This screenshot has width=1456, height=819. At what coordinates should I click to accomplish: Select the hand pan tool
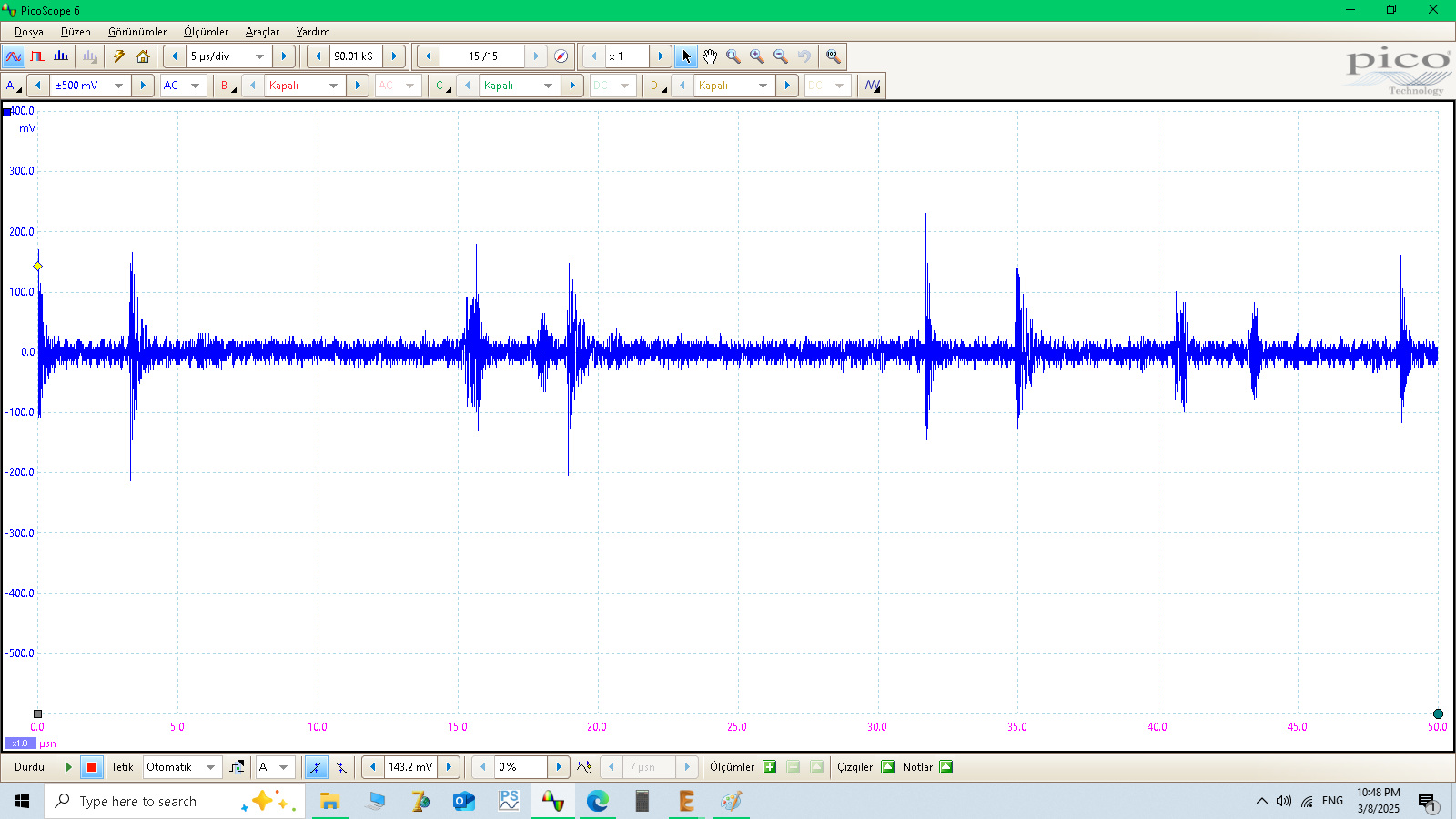(710, 56)
